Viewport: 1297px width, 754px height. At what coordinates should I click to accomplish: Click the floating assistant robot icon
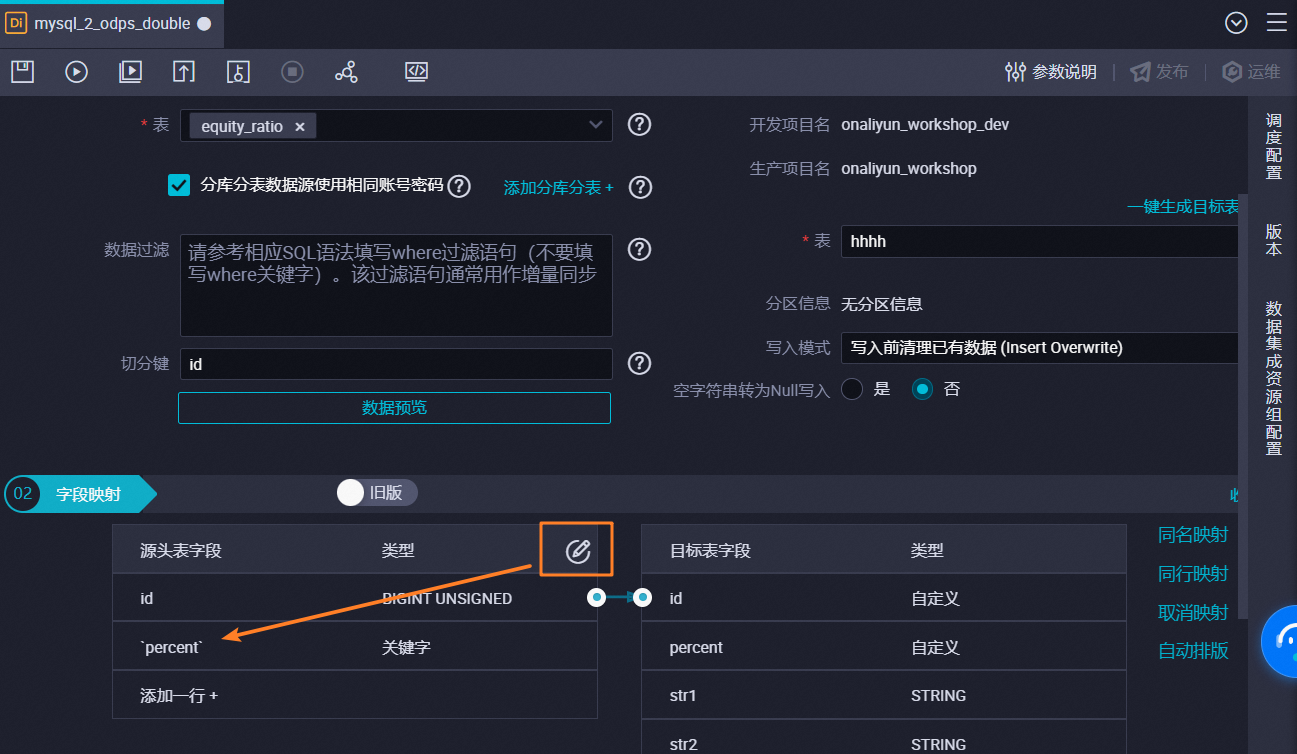[x=1280, y=641]
